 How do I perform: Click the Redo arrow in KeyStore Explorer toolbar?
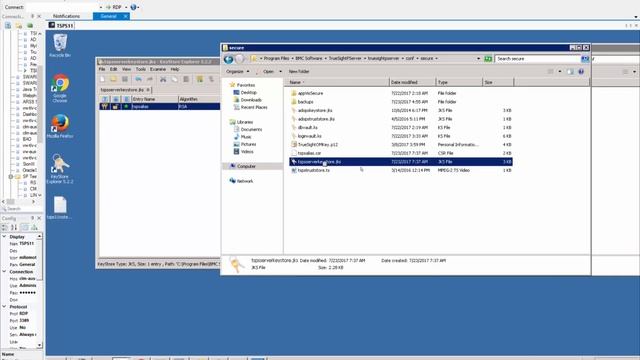coord(150,79)
